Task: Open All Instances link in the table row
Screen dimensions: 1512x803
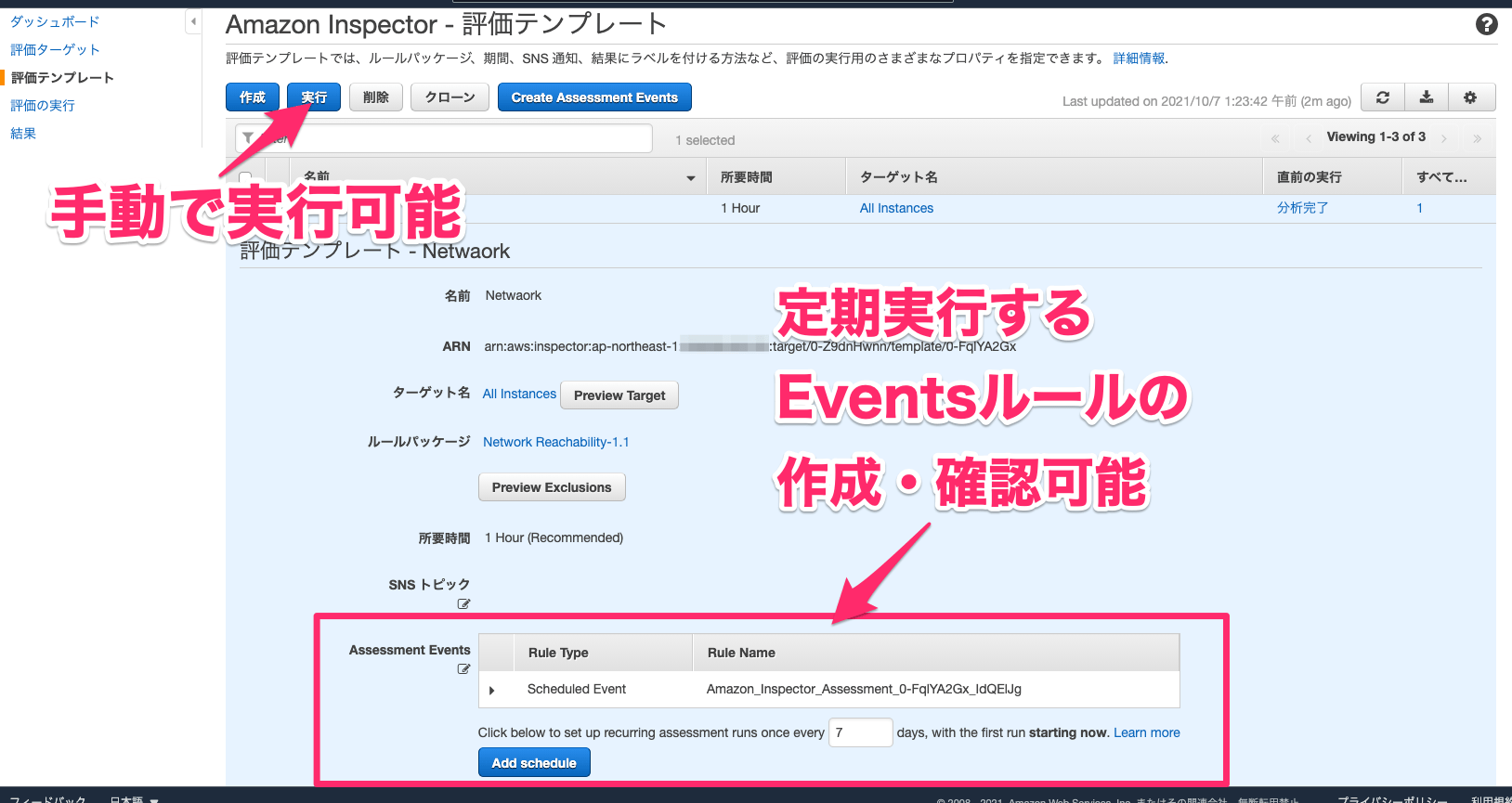Action: tap(896, 208)
